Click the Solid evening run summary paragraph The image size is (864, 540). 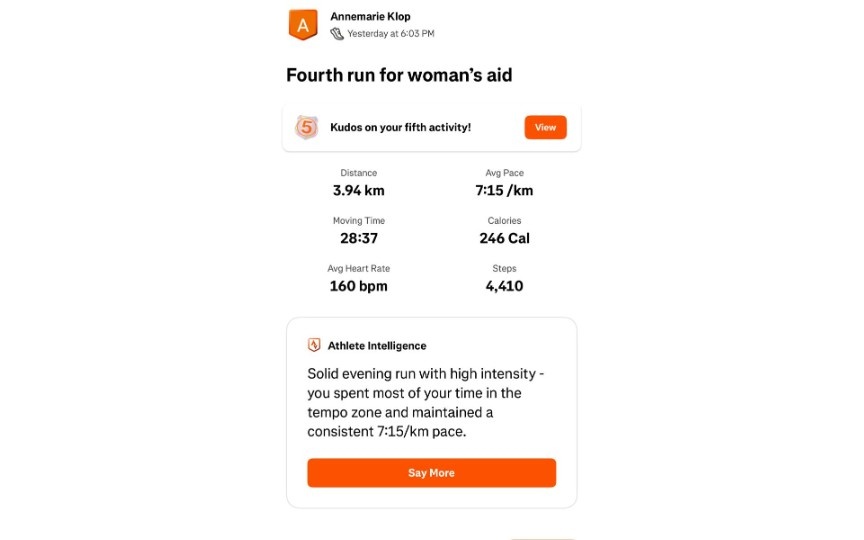pos(427,402)
